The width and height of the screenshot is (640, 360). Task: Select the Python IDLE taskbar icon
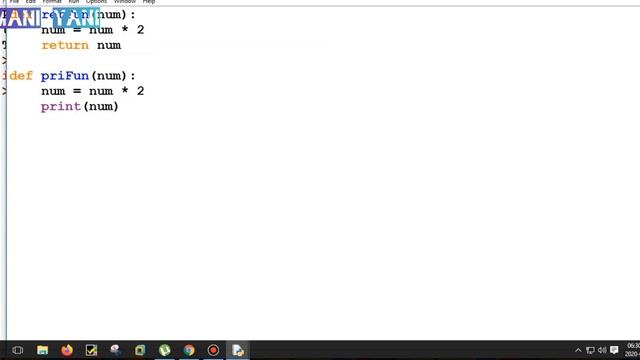pos(238,350)
